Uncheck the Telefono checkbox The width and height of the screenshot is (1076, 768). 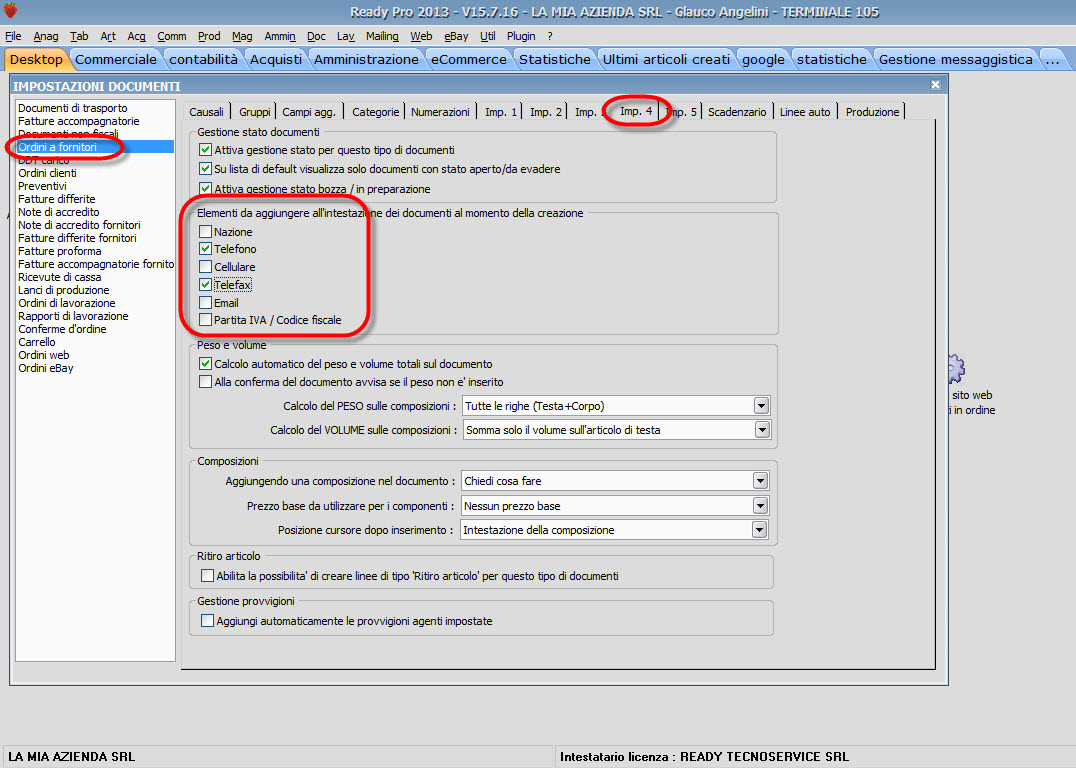tap(205, 248)
